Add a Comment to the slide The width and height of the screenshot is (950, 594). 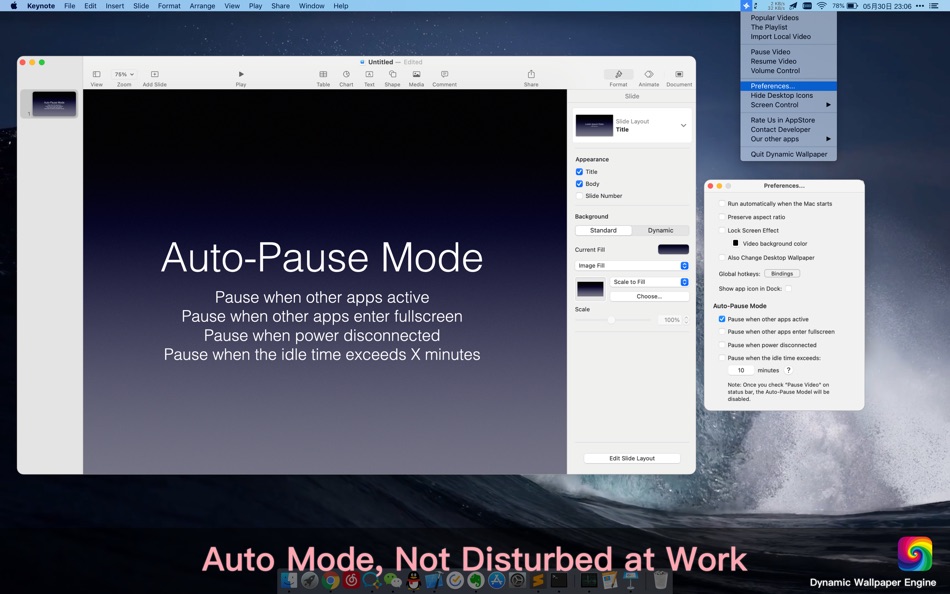click(443, 74)
